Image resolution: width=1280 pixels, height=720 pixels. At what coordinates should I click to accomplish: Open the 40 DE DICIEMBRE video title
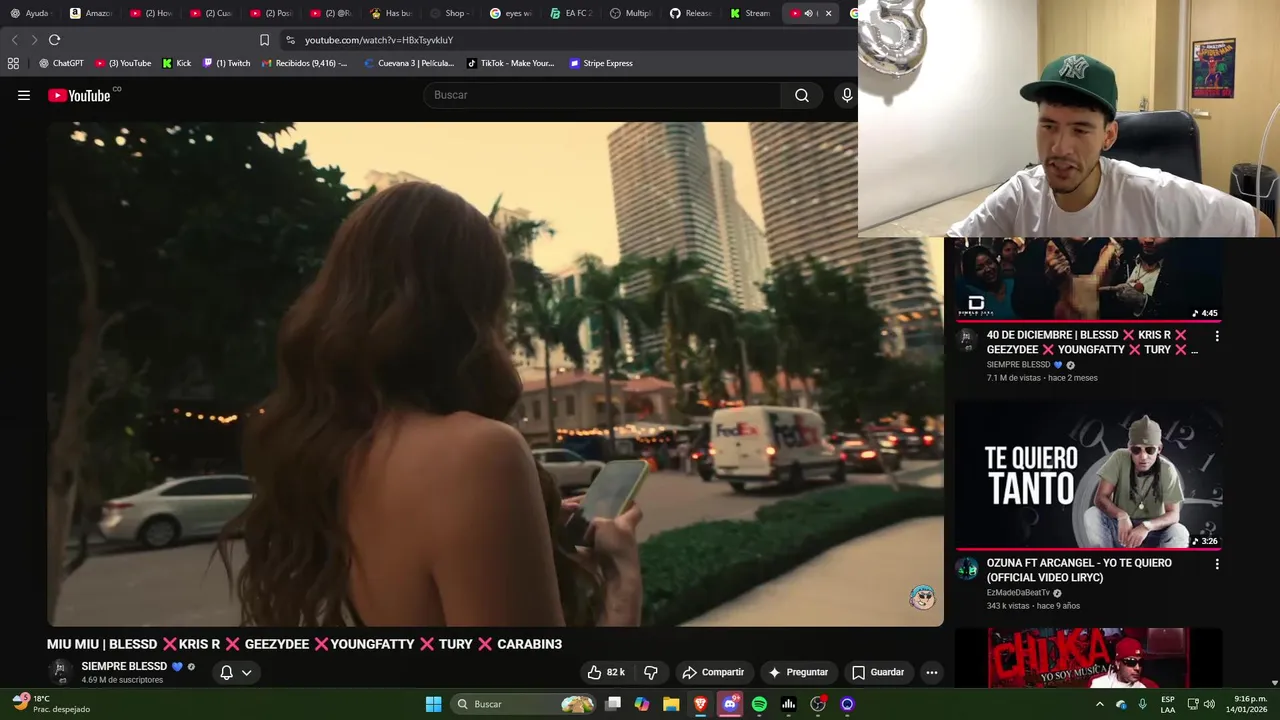(x=1092, y=342)
